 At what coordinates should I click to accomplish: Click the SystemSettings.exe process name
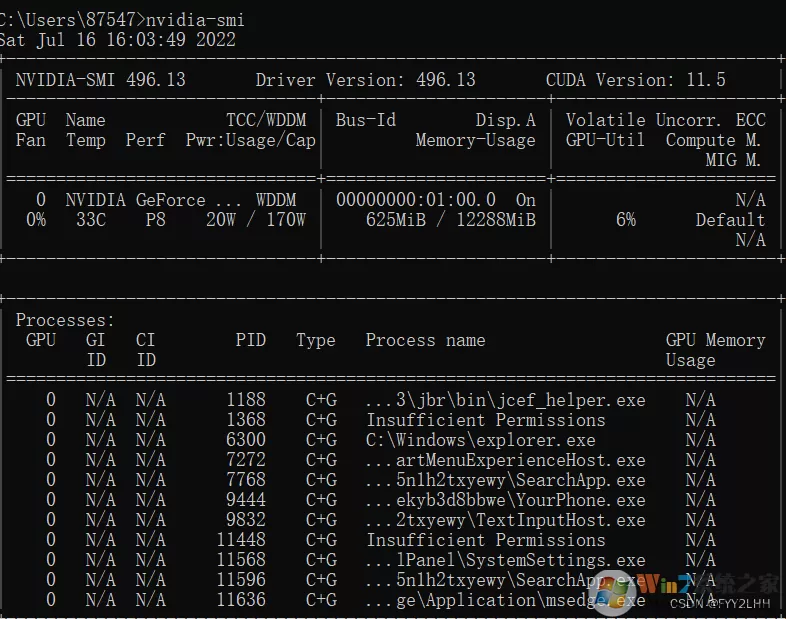pyautogui.click(x=505, y=560)
